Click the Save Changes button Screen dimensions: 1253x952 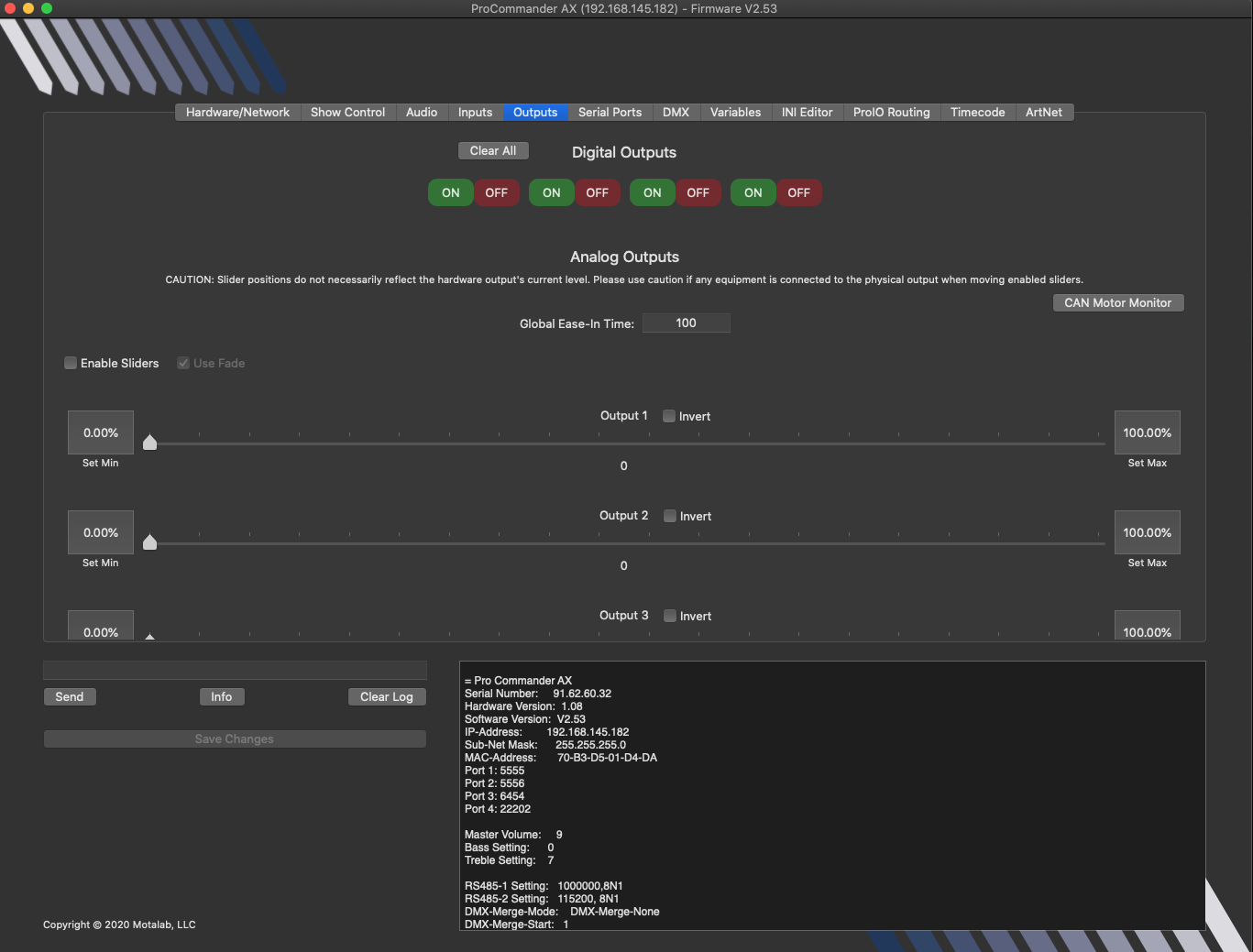coord(235,739)
